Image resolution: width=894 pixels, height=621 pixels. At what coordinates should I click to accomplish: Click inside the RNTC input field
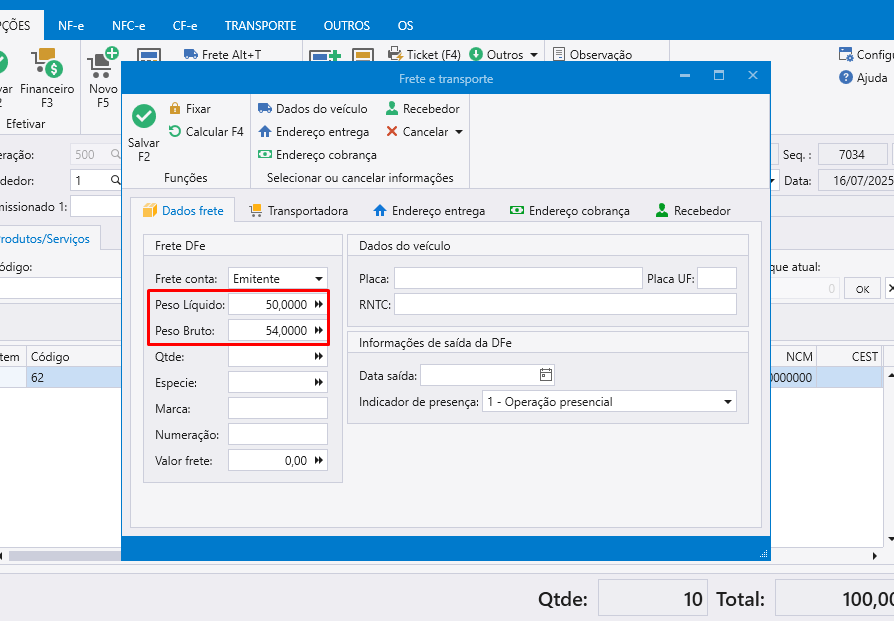[565, 304]
